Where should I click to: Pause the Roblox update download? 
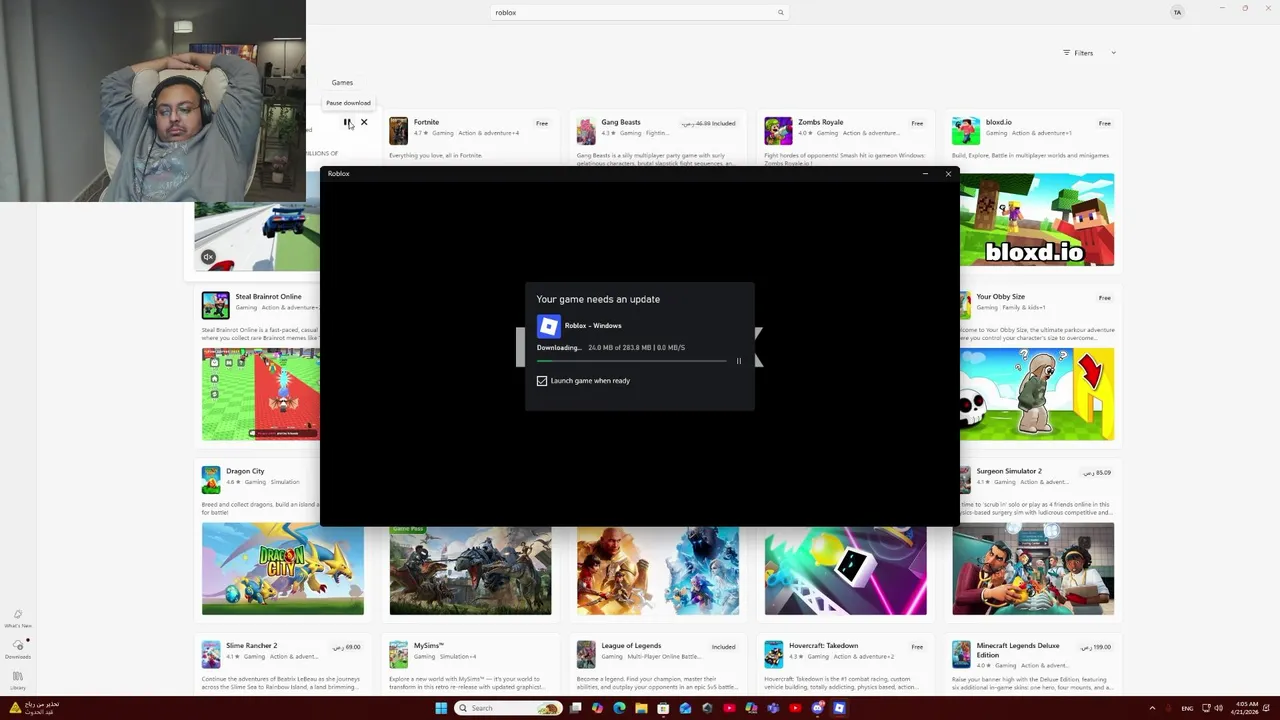739,361
